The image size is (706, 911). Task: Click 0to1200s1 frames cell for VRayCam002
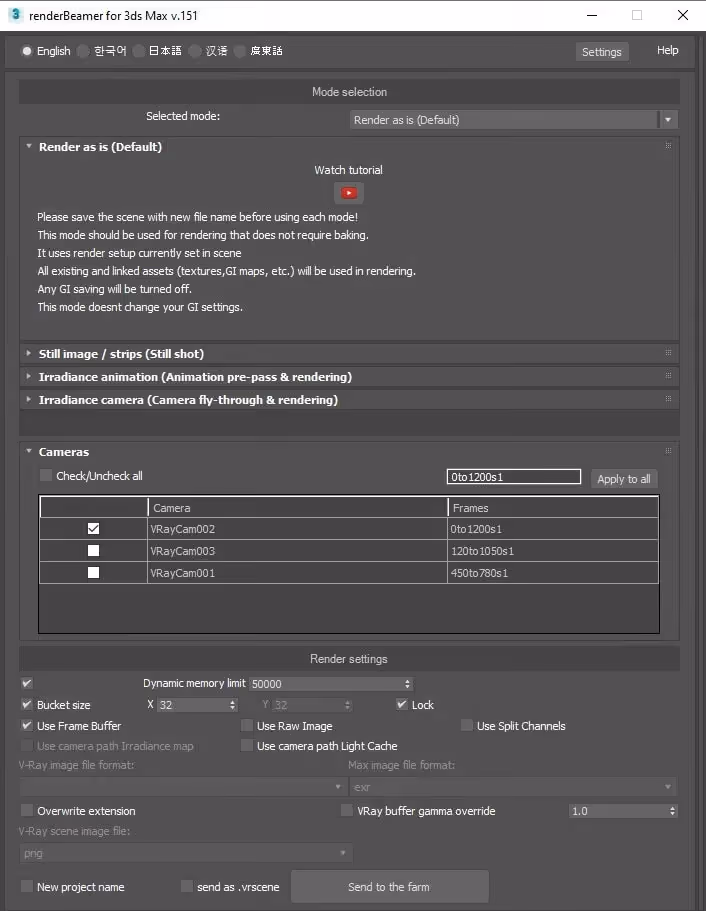coord(553,529)
